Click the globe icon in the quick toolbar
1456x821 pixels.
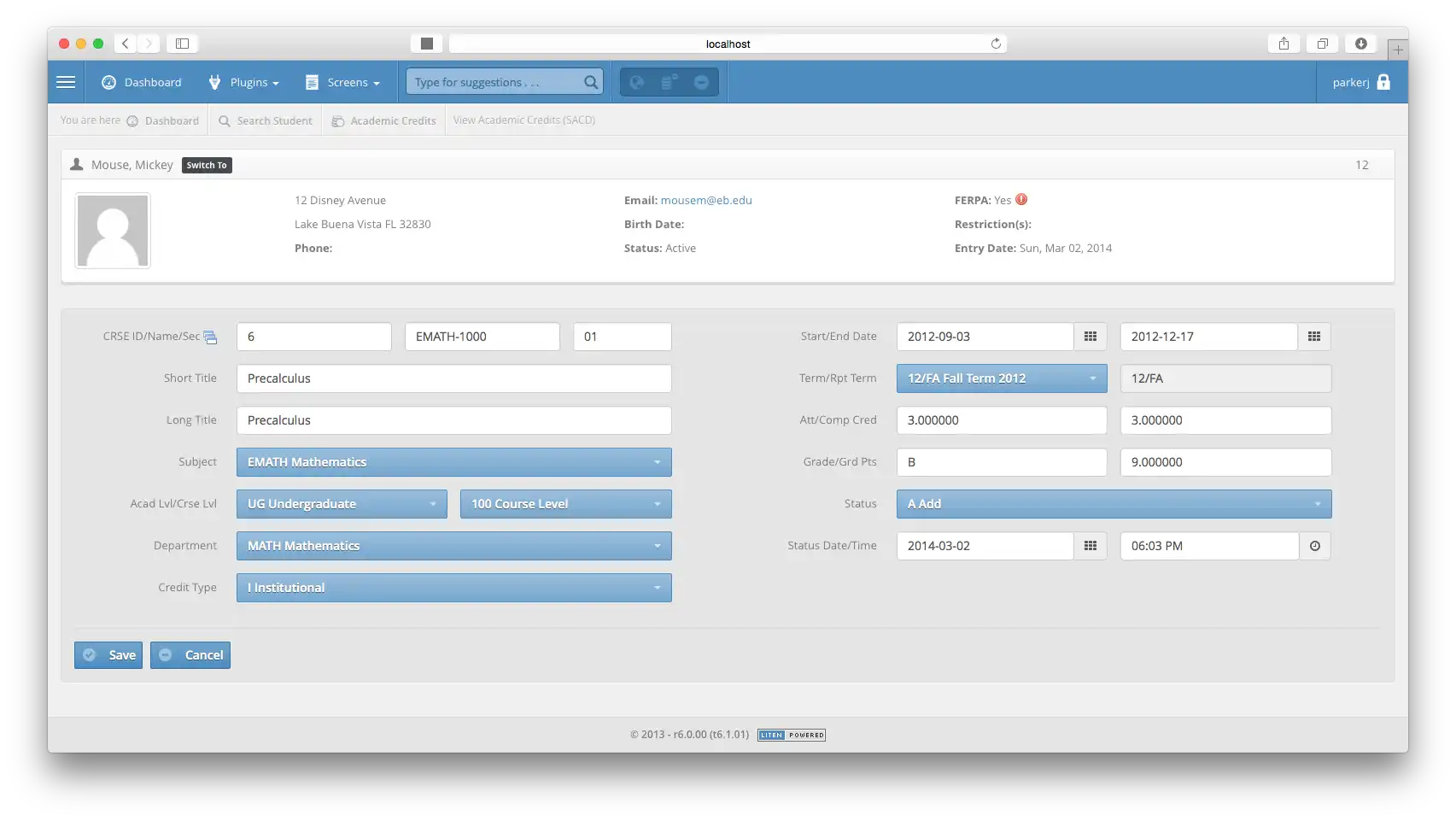click(x=637, y=81)
